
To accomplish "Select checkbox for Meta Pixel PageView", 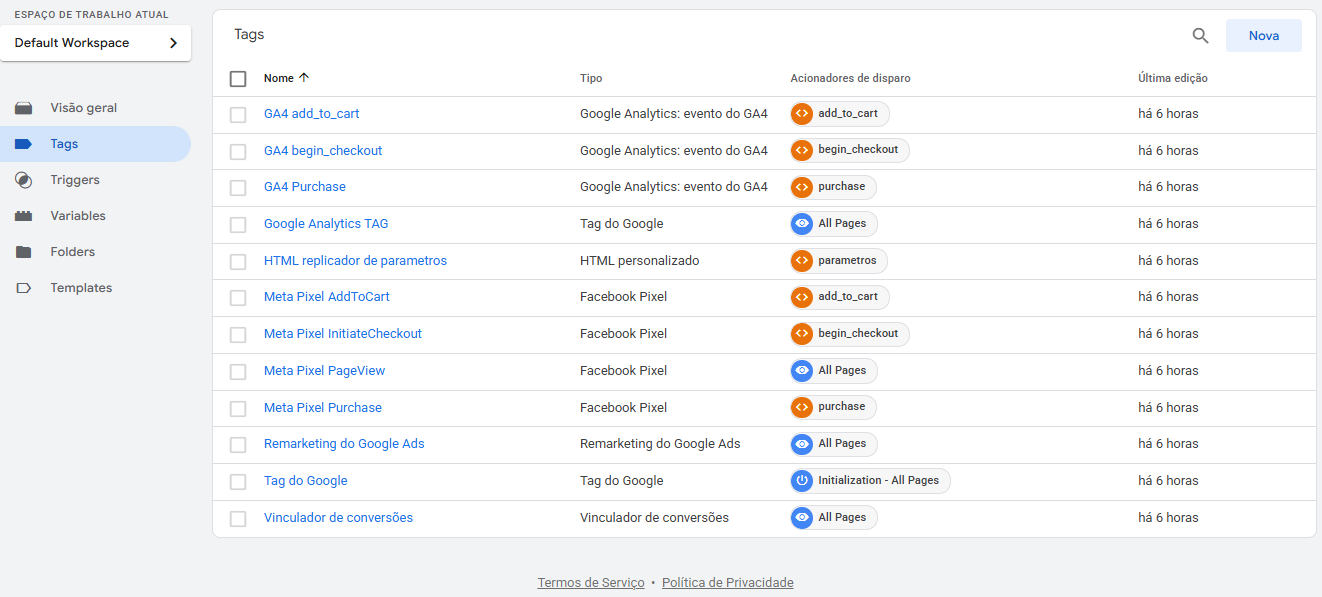I will [x=238, y=372].
